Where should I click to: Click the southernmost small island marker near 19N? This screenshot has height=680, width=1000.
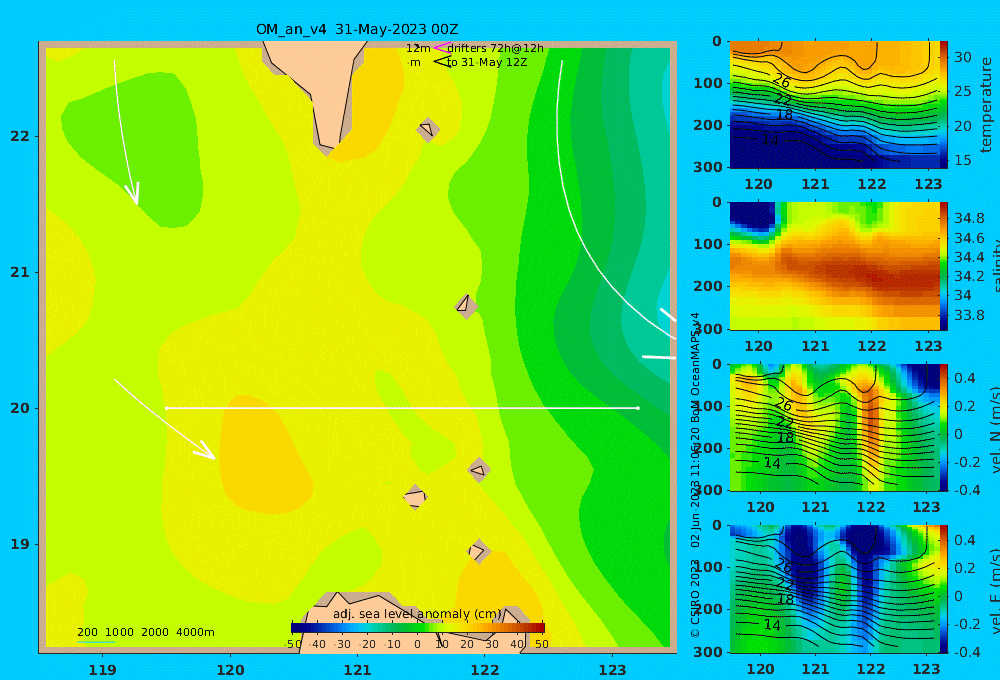[478, 551]
